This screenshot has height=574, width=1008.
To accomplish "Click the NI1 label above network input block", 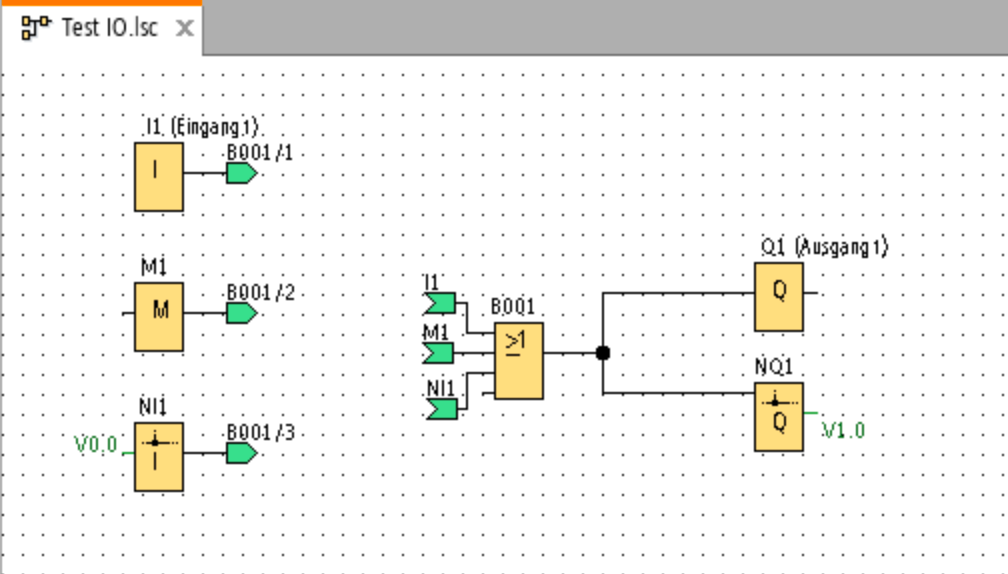I will click(153, 407).
